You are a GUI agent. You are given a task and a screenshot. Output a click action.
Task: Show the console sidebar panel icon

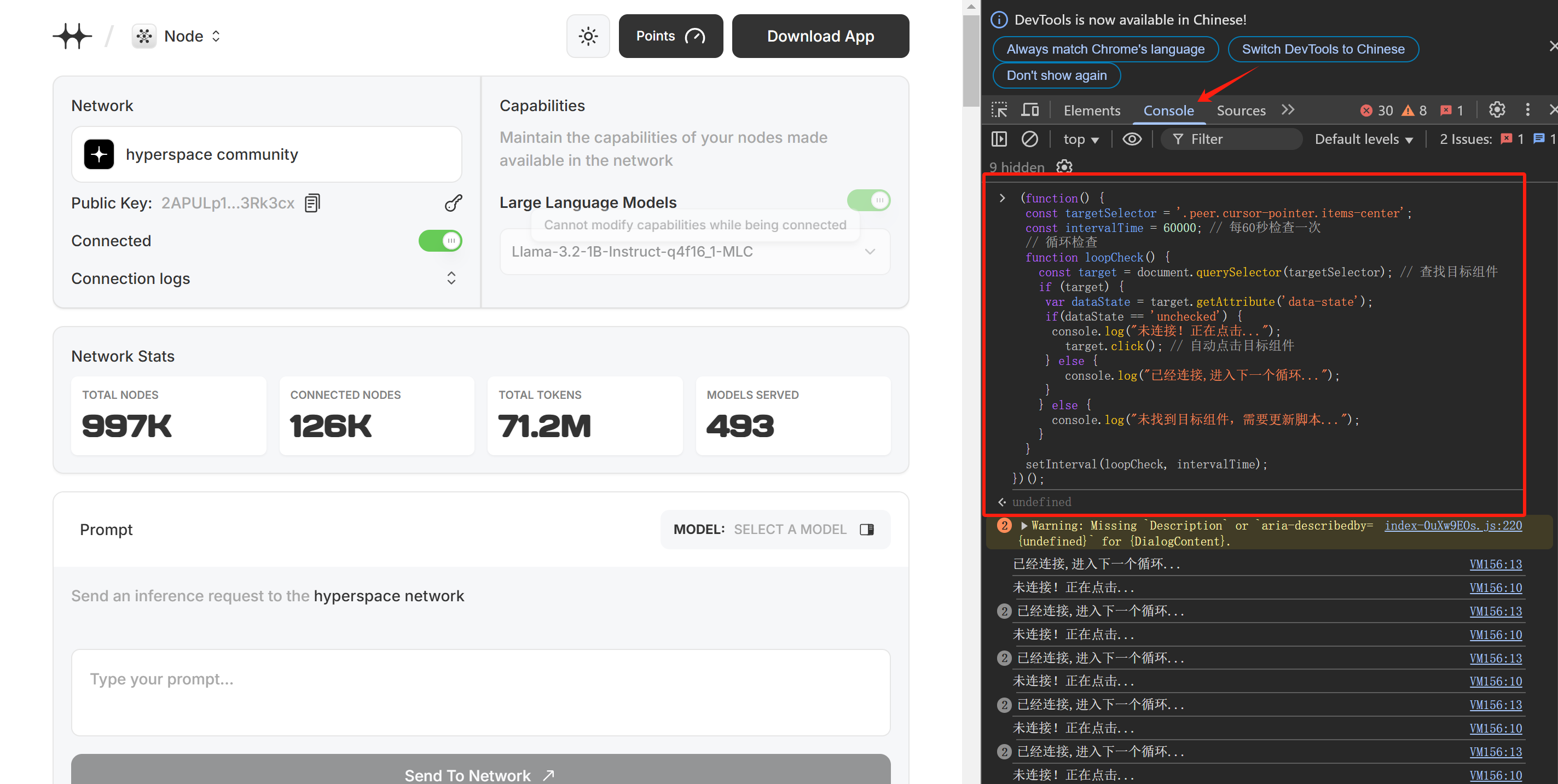pos(999,139)
